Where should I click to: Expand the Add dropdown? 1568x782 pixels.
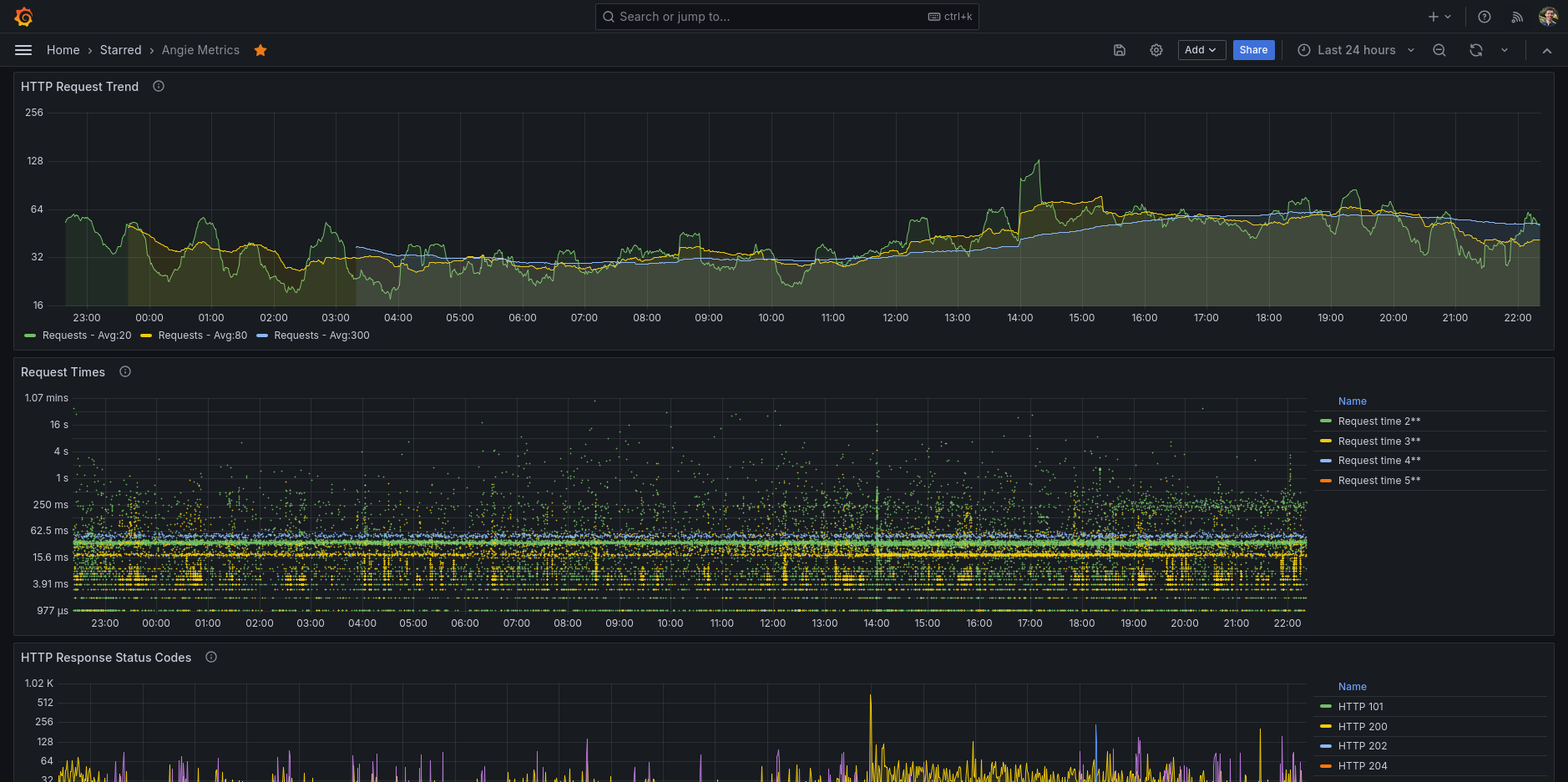point(1201,50)
